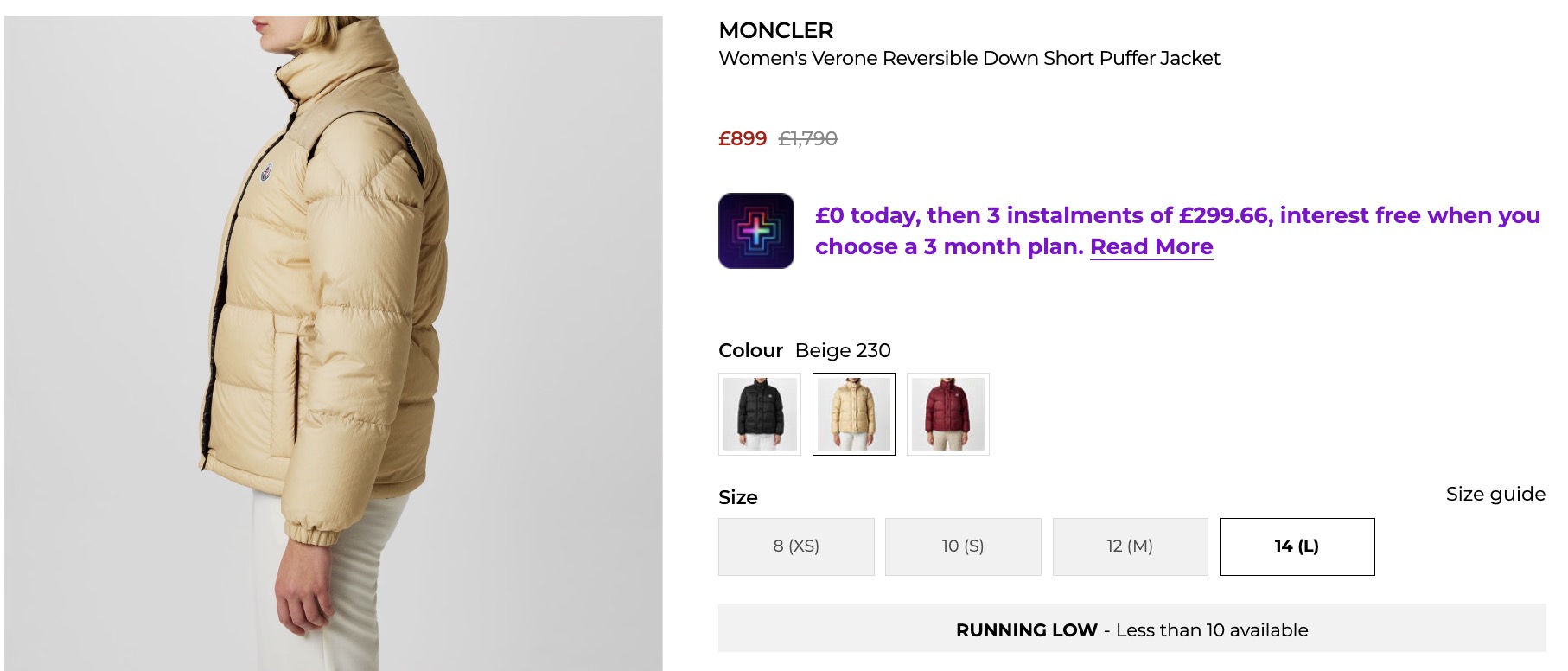Select size 8 (XS)
Screen dimensions: 1568x671
(795, 546)
